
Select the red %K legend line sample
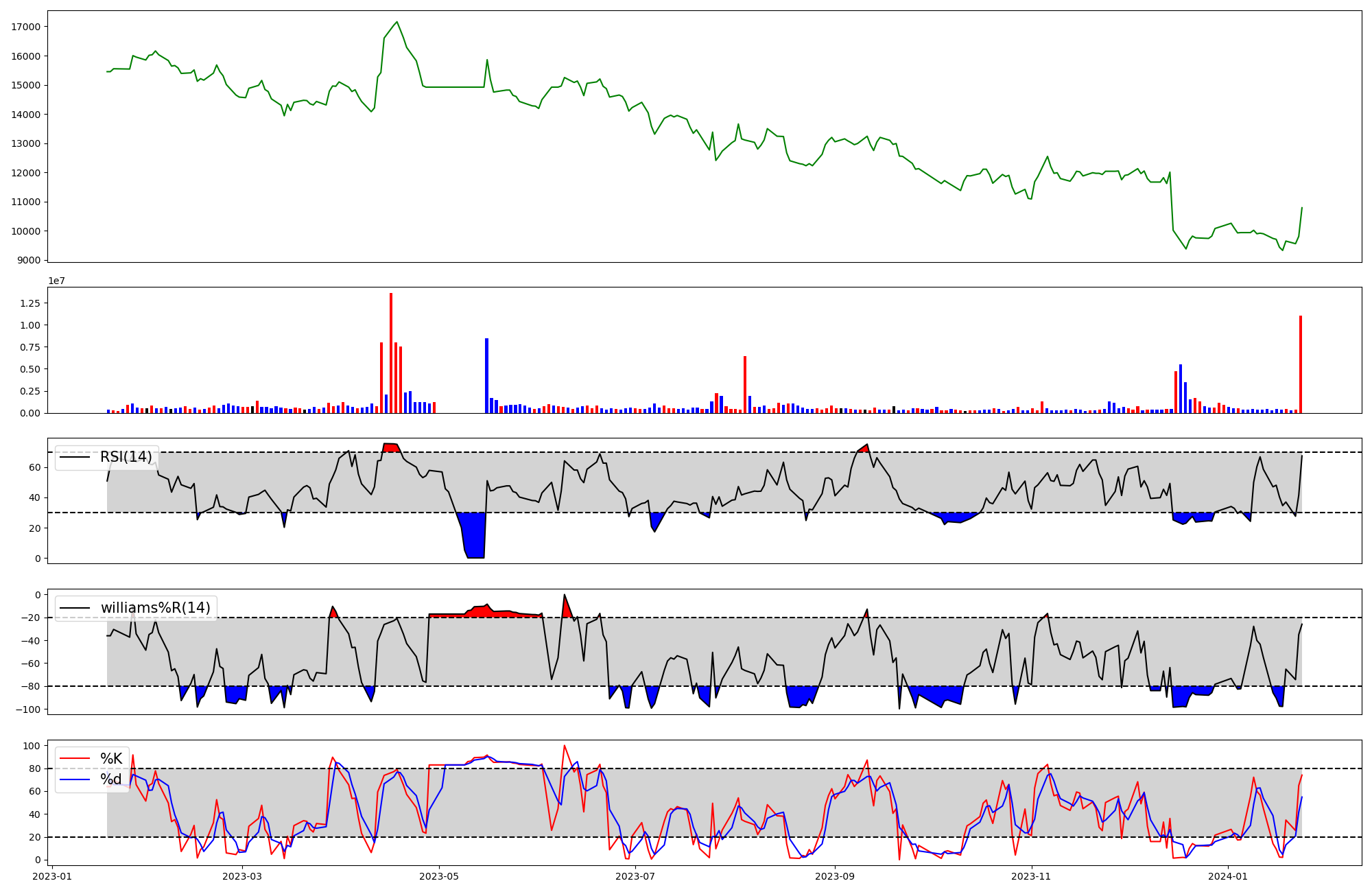tap(75, 759)
